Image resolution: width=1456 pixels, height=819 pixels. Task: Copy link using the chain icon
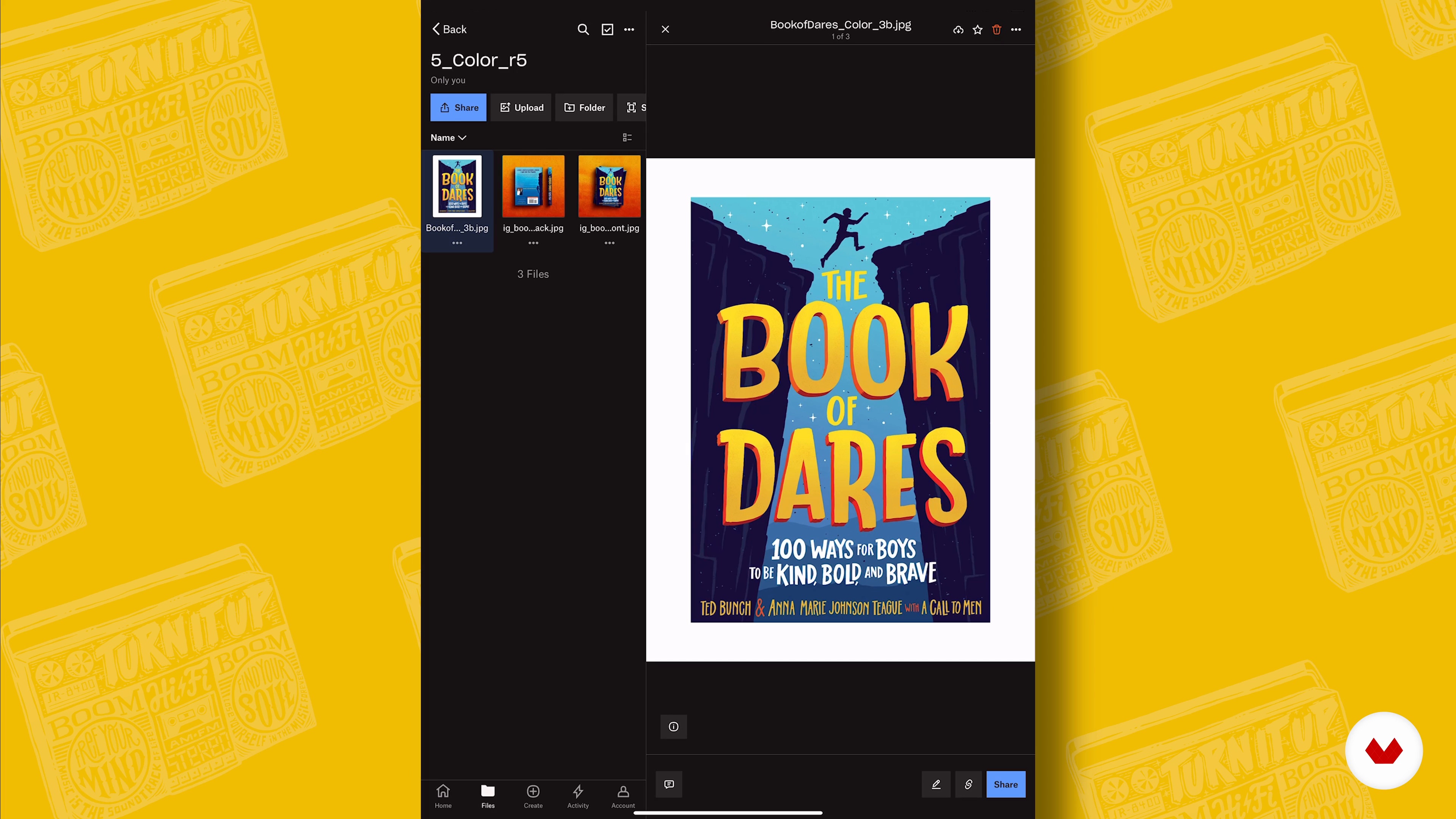coord(968,784)
